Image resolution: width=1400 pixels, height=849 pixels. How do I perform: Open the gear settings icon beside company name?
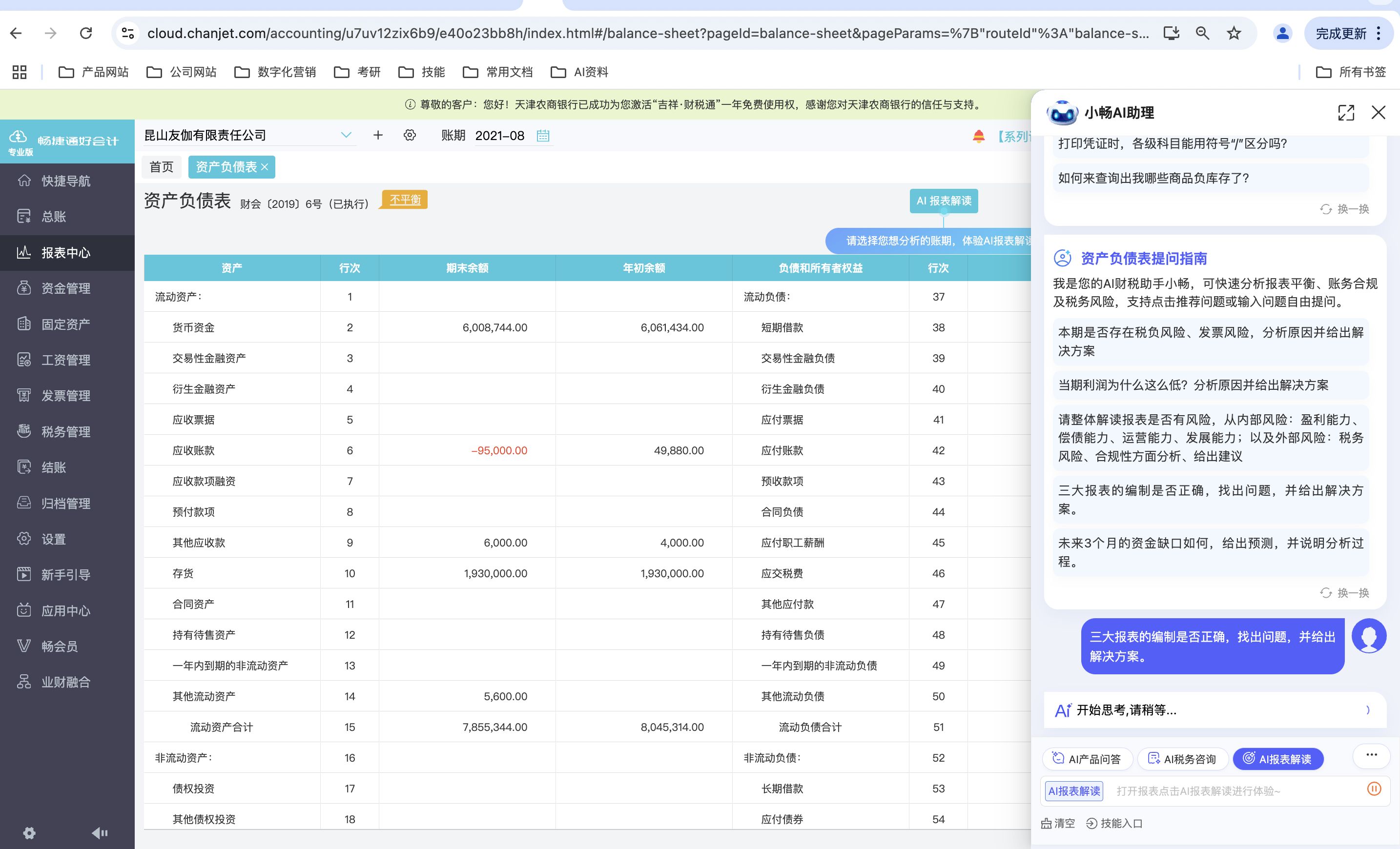(x=410, y=135)
